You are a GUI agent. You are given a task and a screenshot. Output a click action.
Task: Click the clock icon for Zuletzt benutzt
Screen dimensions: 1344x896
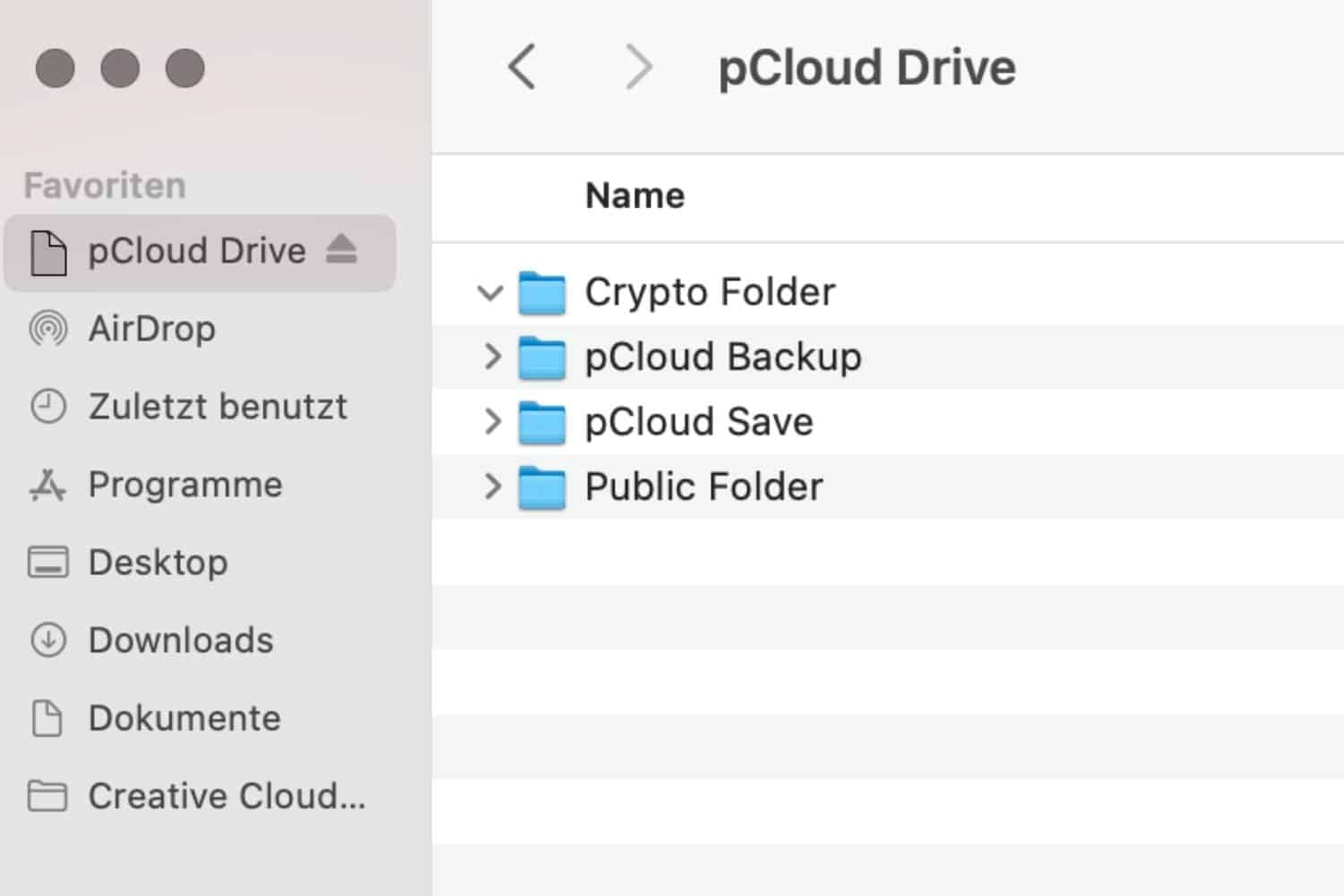[47, 406]
